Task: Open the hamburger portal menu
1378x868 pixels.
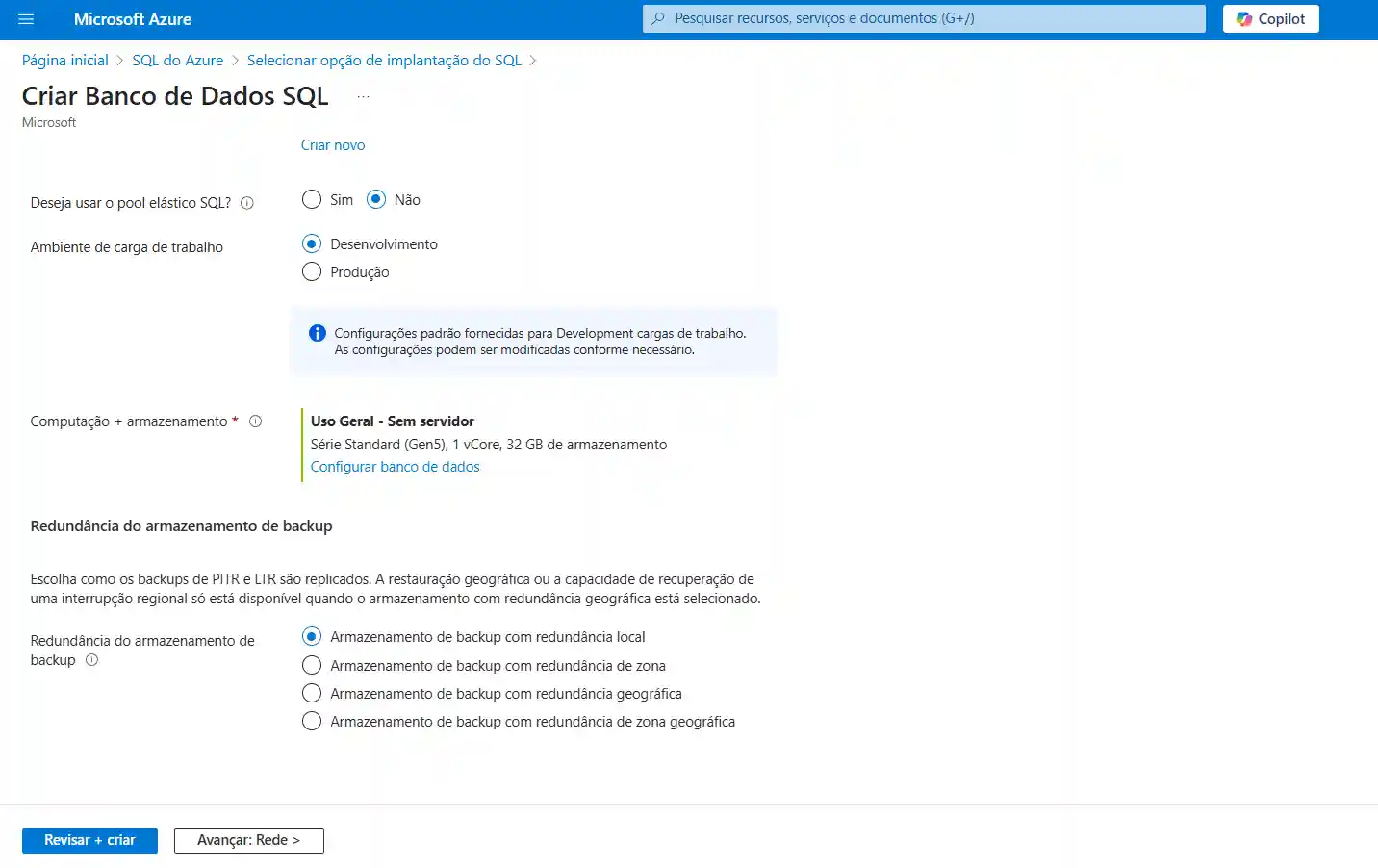Action: (26, 19)
